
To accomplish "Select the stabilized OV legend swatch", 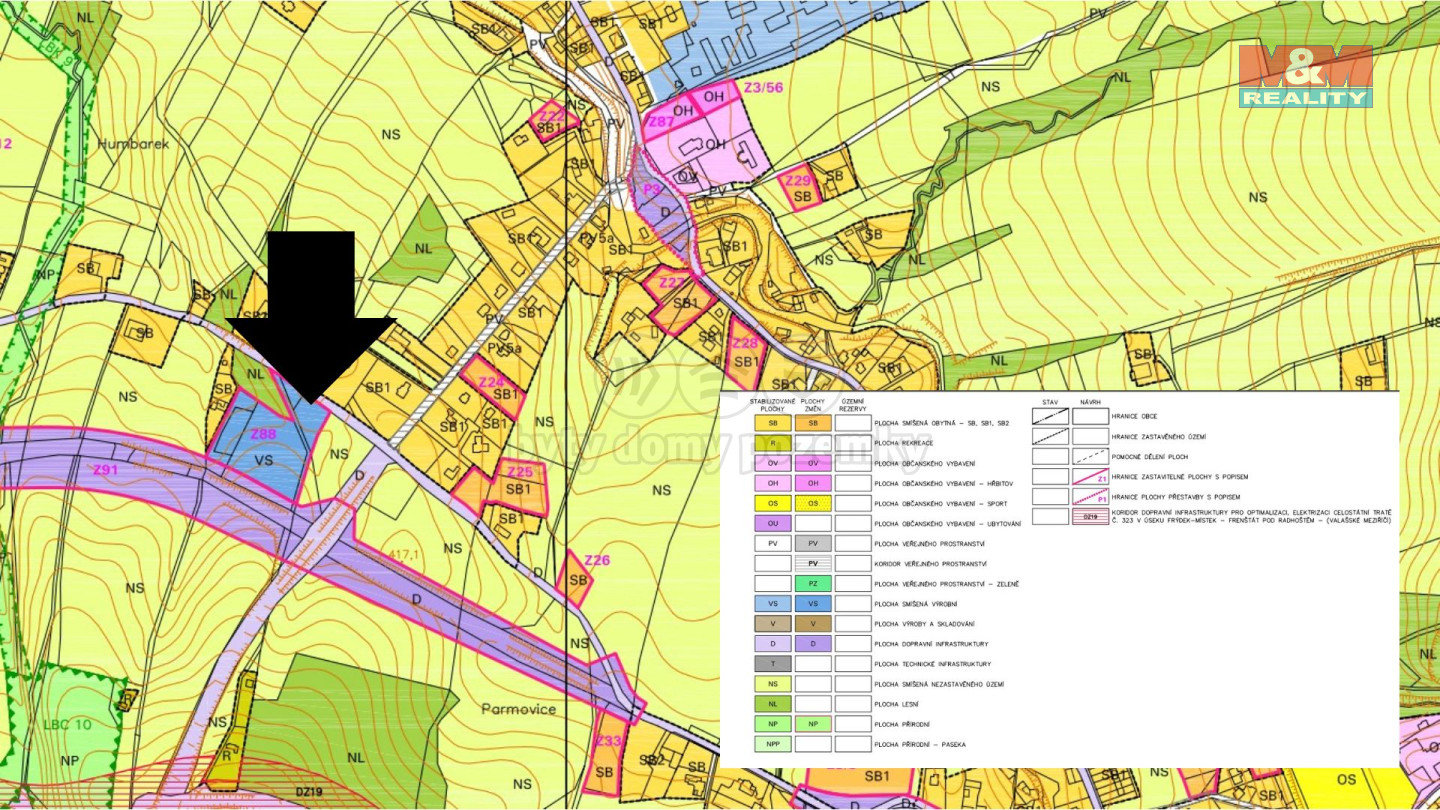I will (772, 463).
